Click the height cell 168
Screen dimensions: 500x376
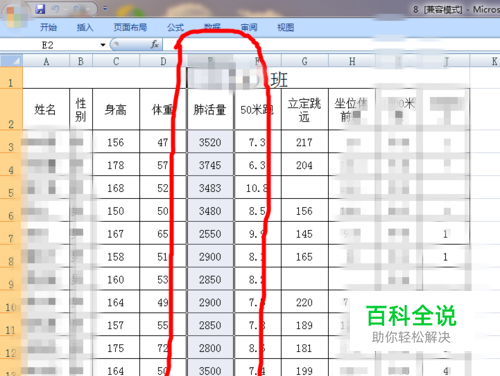tap(116, 187)
